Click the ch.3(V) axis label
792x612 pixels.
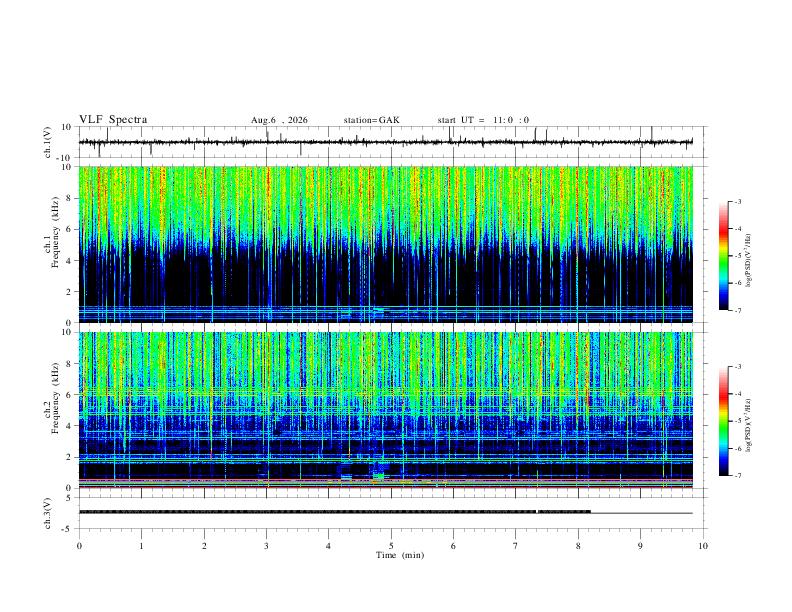(x=49, y=513)
